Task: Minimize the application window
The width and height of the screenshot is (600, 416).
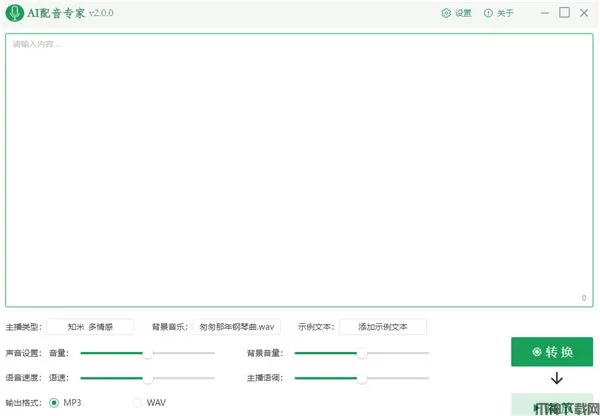Action: click(545, 13)
